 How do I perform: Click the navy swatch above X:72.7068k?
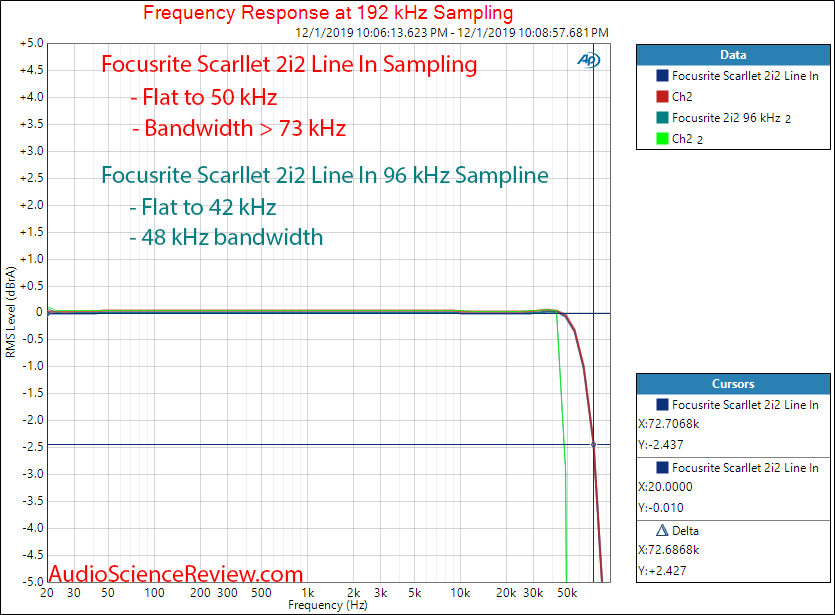tap(662, 405)
